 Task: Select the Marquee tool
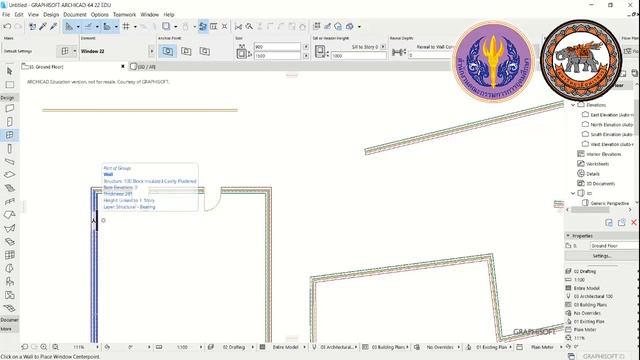9,84
